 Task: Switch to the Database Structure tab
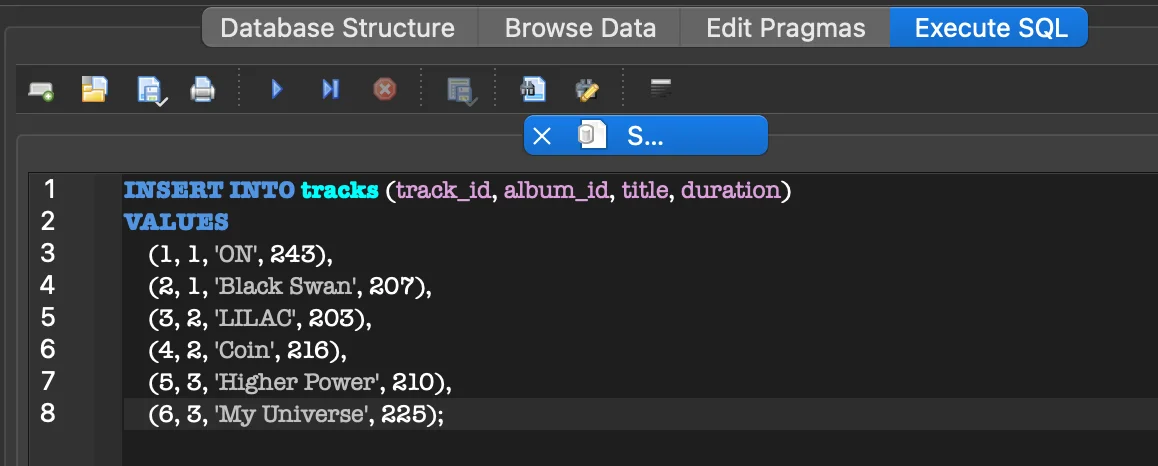tap(337, 28)
